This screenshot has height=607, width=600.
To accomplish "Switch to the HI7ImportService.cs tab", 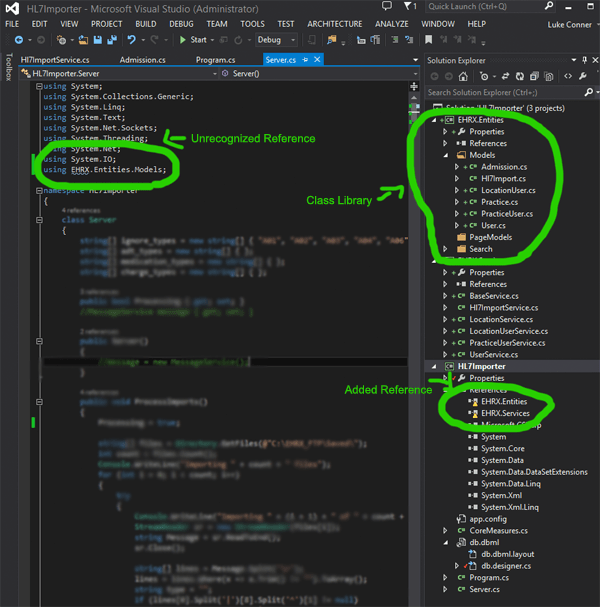I will coord(55,60).
